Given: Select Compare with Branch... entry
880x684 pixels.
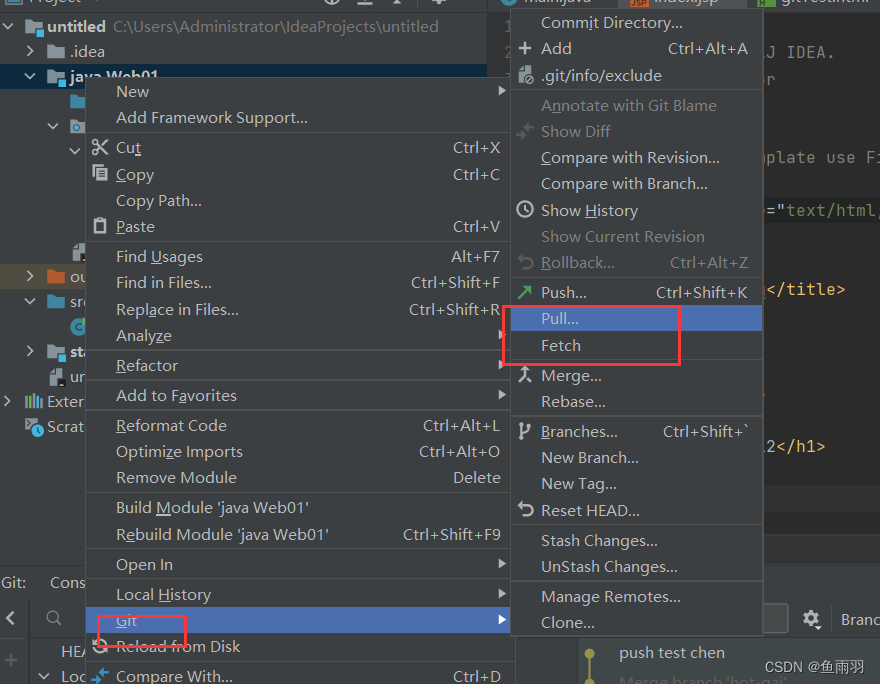Looking at the screenshot, I should pyautogui.click(x=636, y=183).
